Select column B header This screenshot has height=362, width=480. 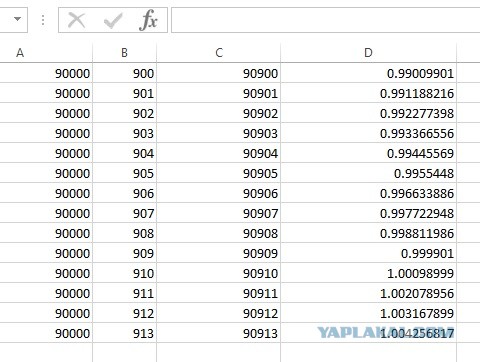click(x=124, y=53)
